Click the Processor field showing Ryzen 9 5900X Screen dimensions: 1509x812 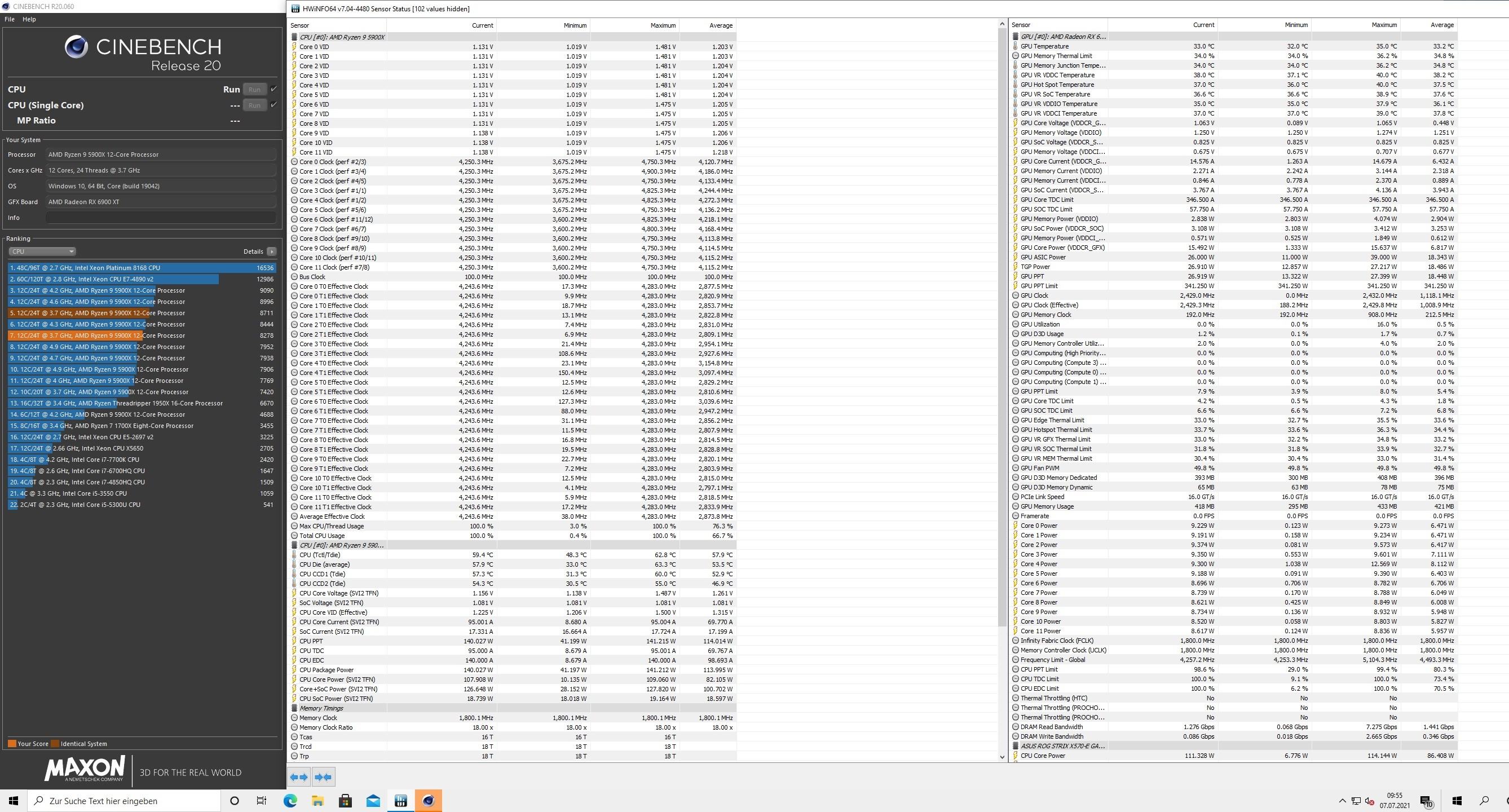161,155
